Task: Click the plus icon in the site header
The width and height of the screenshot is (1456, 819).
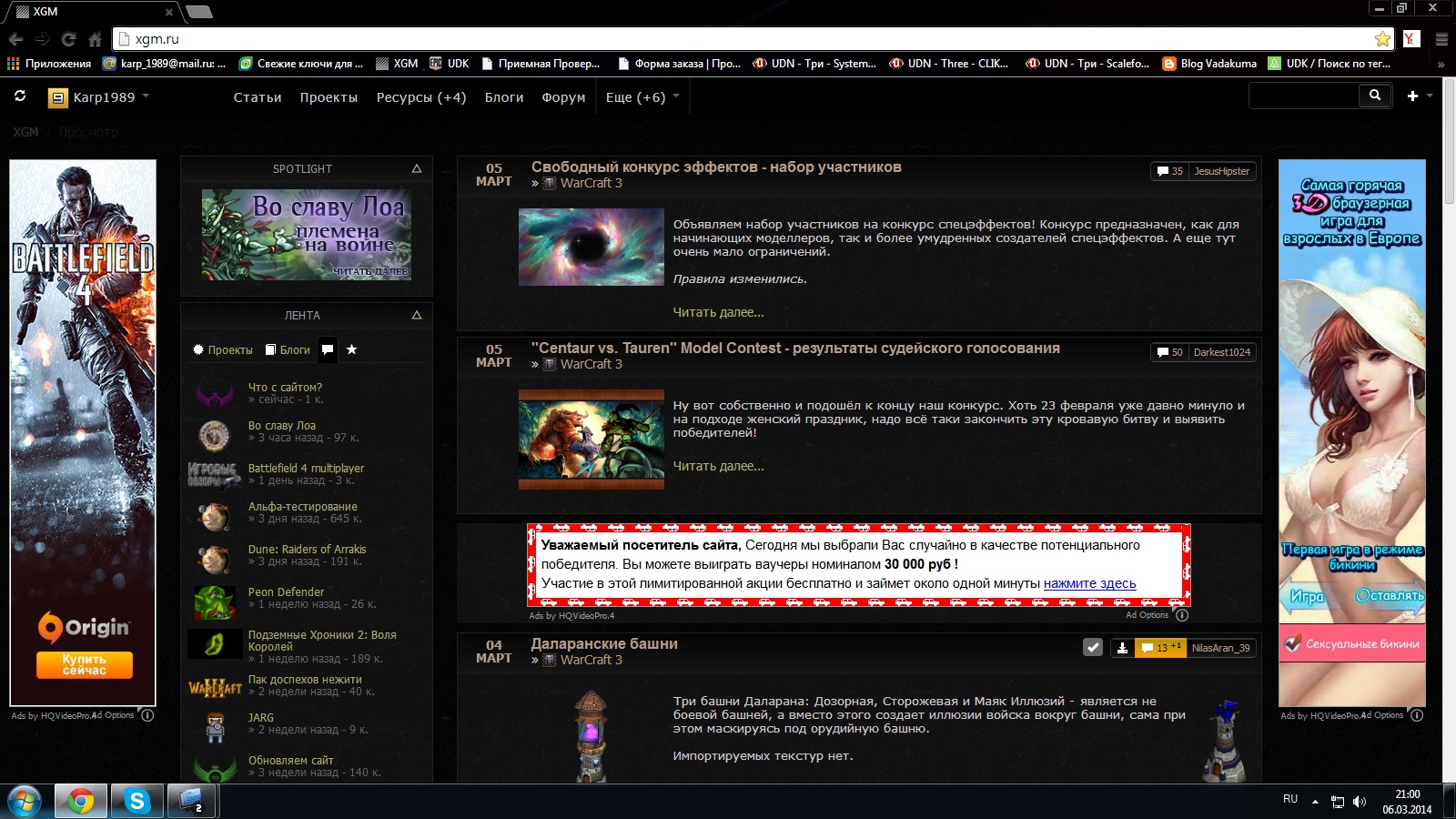Action: click(1412, 96)
